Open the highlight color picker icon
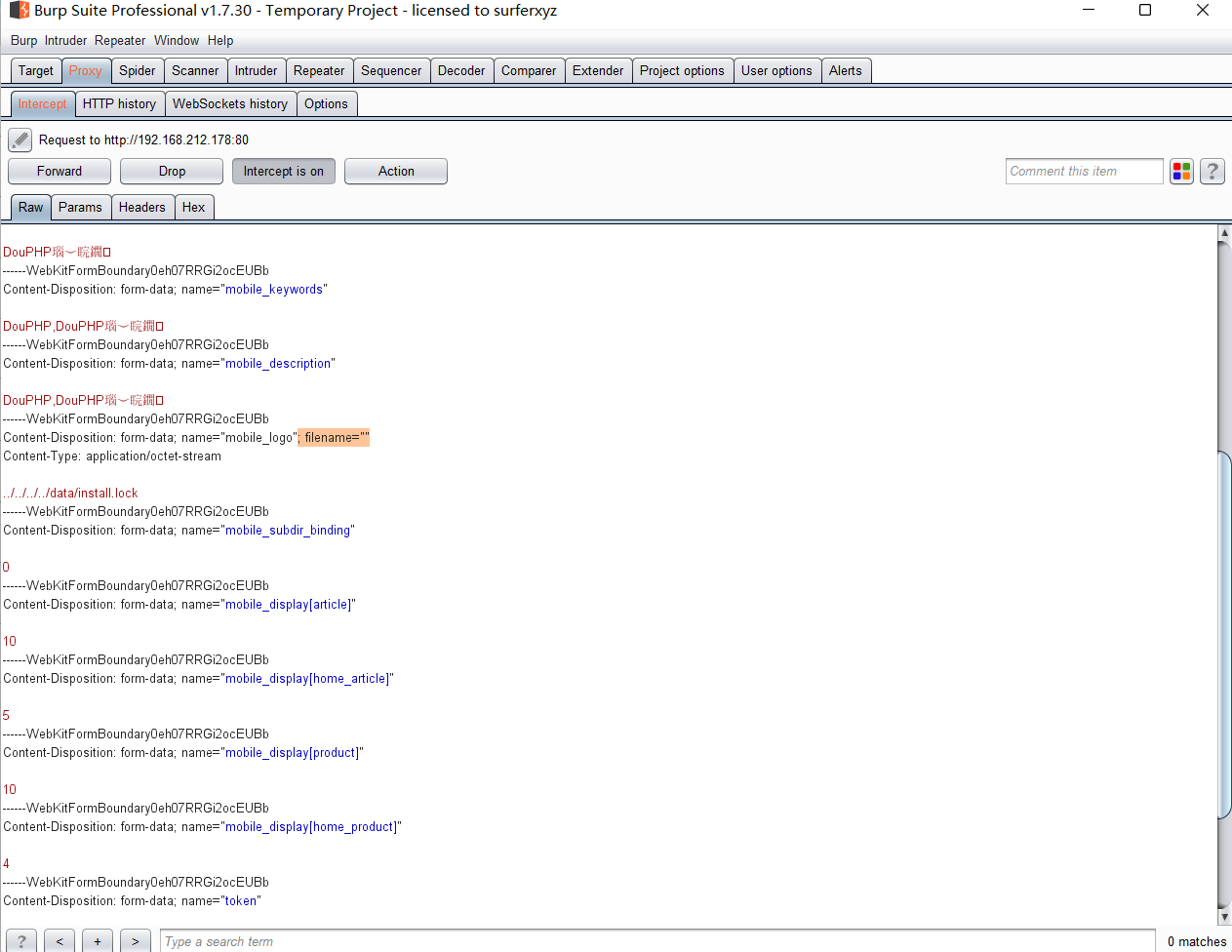The image size is (1232, 952). pyautogui.click(x=1181, y=171)
